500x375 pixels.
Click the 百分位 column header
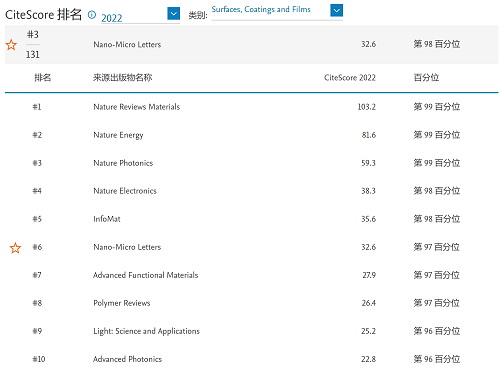coord(426,78)
